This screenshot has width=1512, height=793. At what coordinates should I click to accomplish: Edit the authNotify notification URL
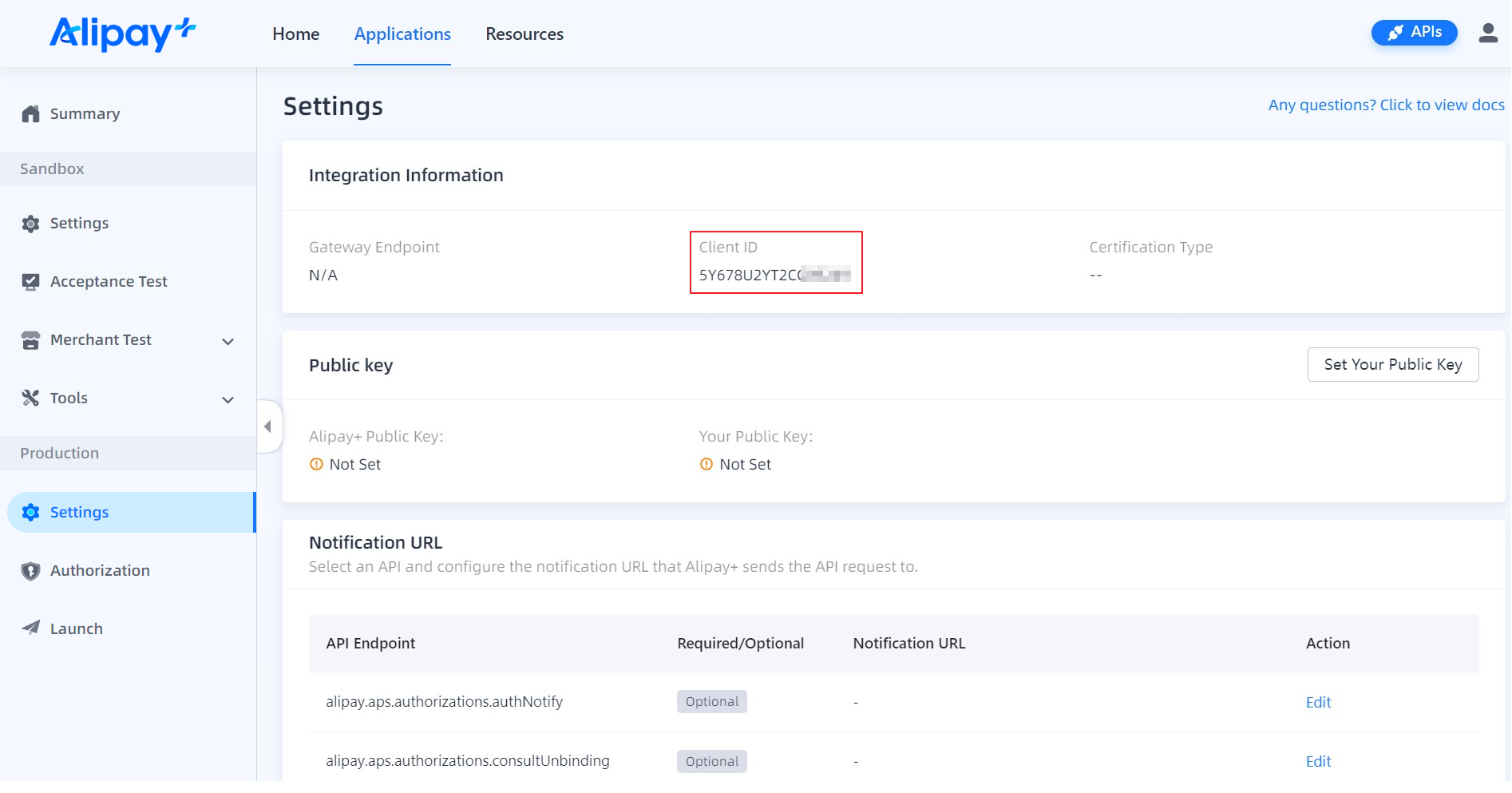1318,703
